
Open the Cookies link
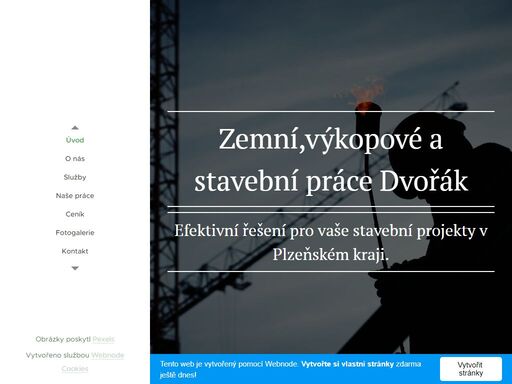75,369
